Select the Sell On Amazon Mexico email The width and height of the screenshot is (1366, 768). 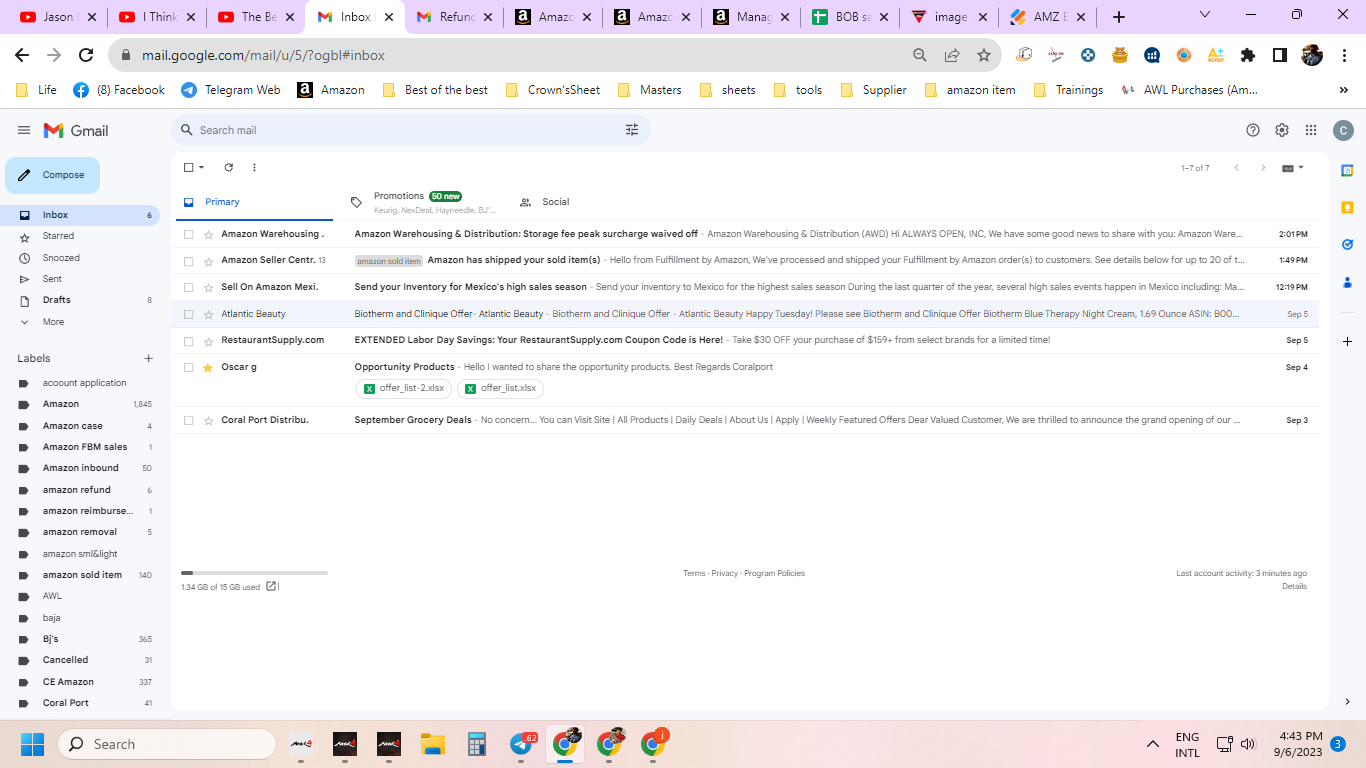click(188, 287)
